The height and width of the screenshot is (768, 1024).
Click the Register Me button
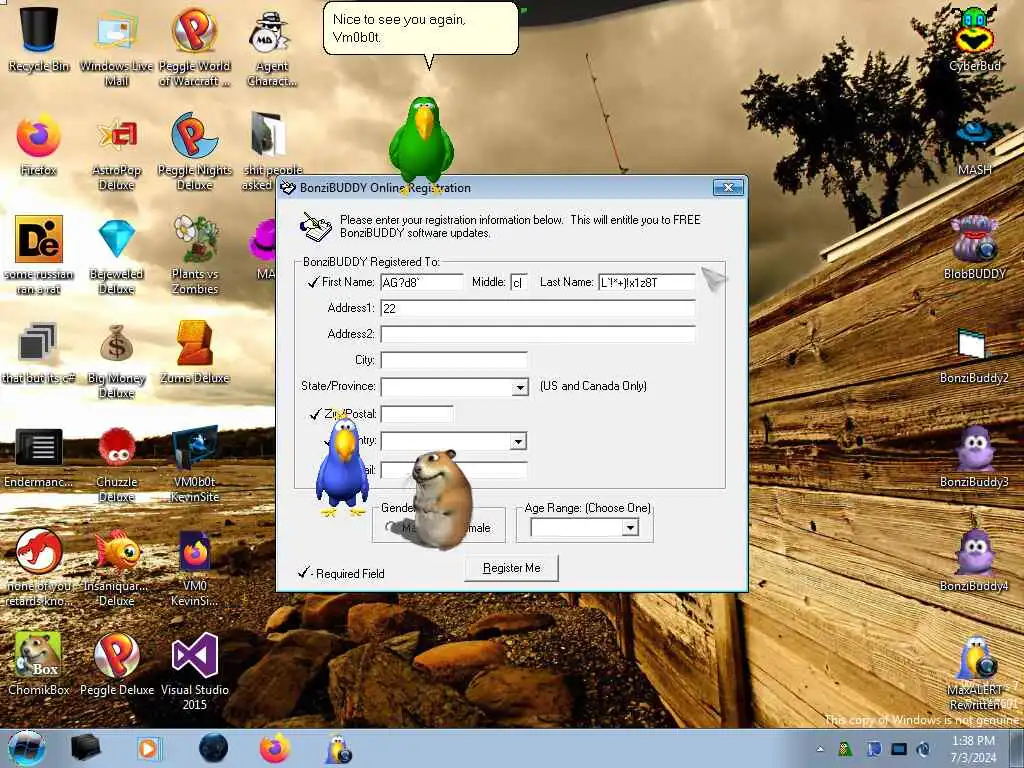511,568
